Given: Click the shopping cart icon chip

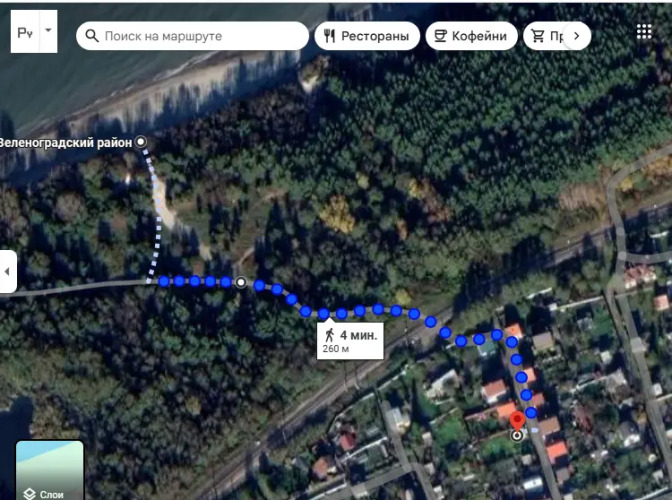Looking at the screenshot, I should pos(538,36).
